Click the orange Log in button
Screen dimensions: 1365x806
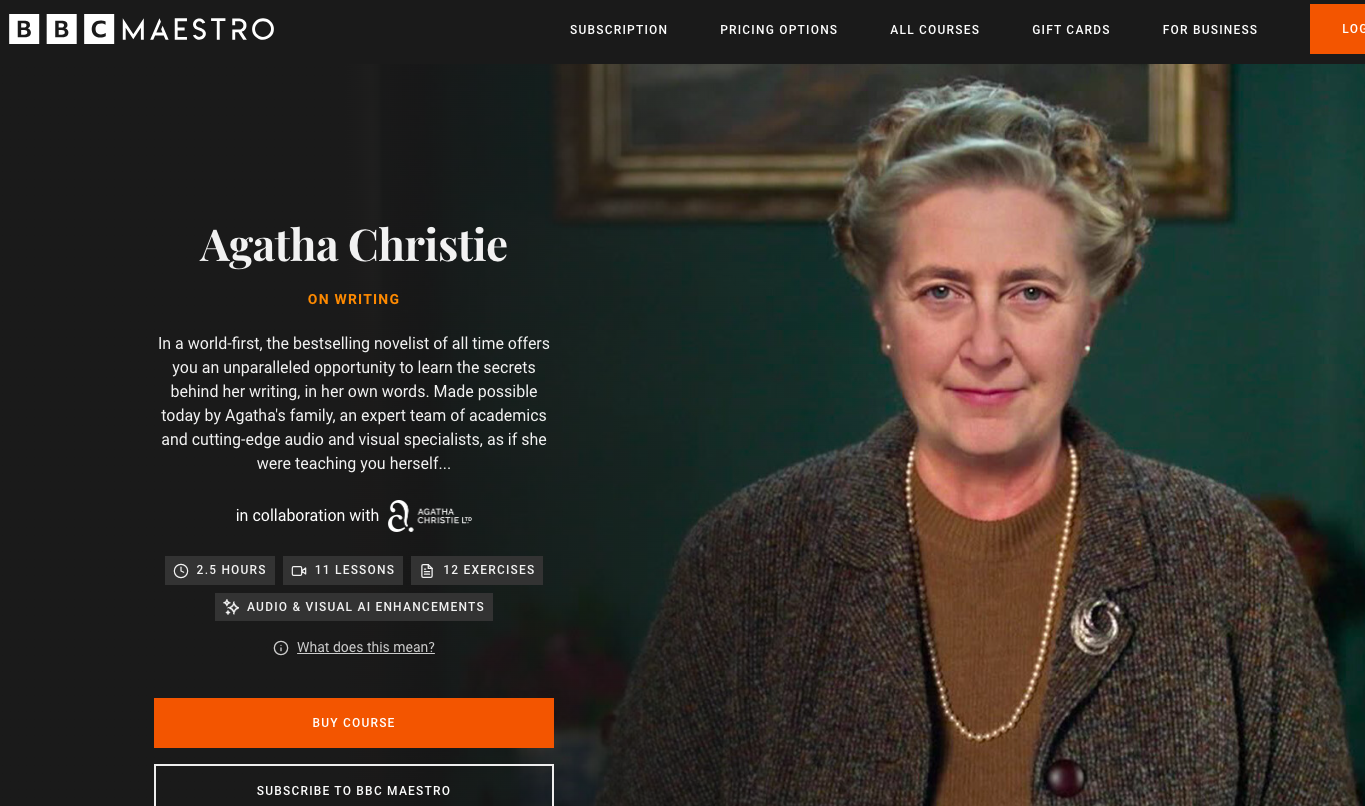coord(1338,29)
